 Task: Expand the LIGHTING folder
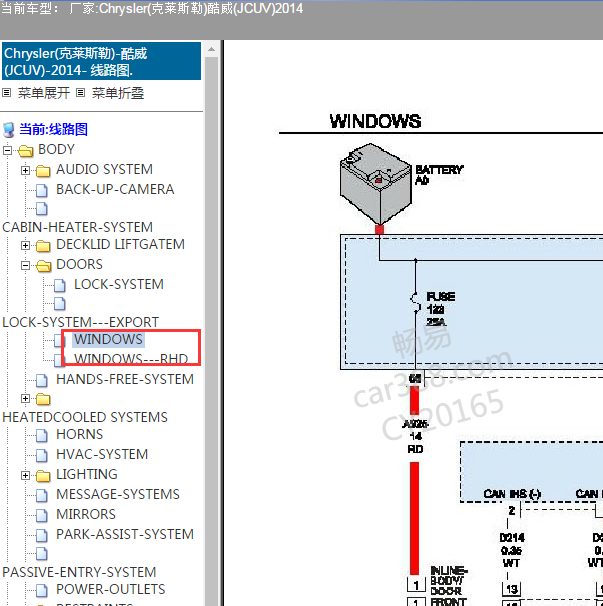[26, 475]
